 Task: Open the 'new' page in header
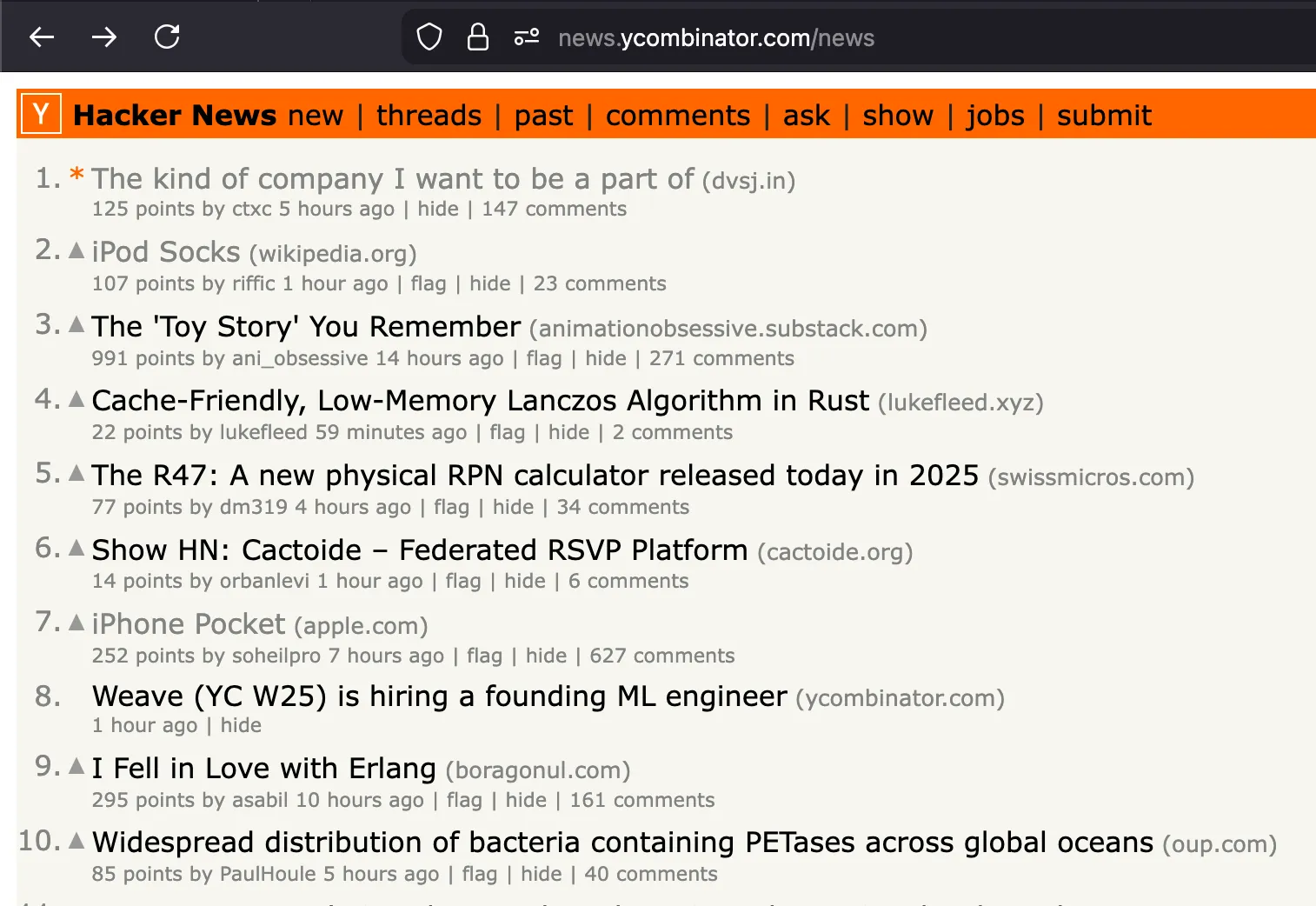coord(316,115)
